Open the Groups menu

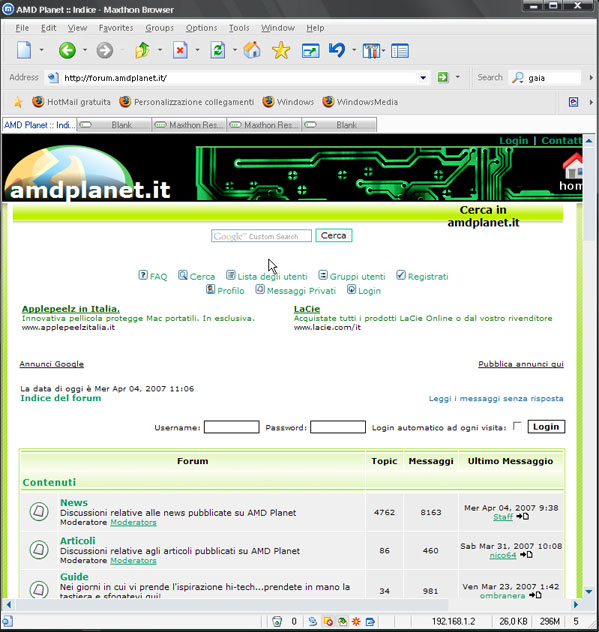(160, 28)
